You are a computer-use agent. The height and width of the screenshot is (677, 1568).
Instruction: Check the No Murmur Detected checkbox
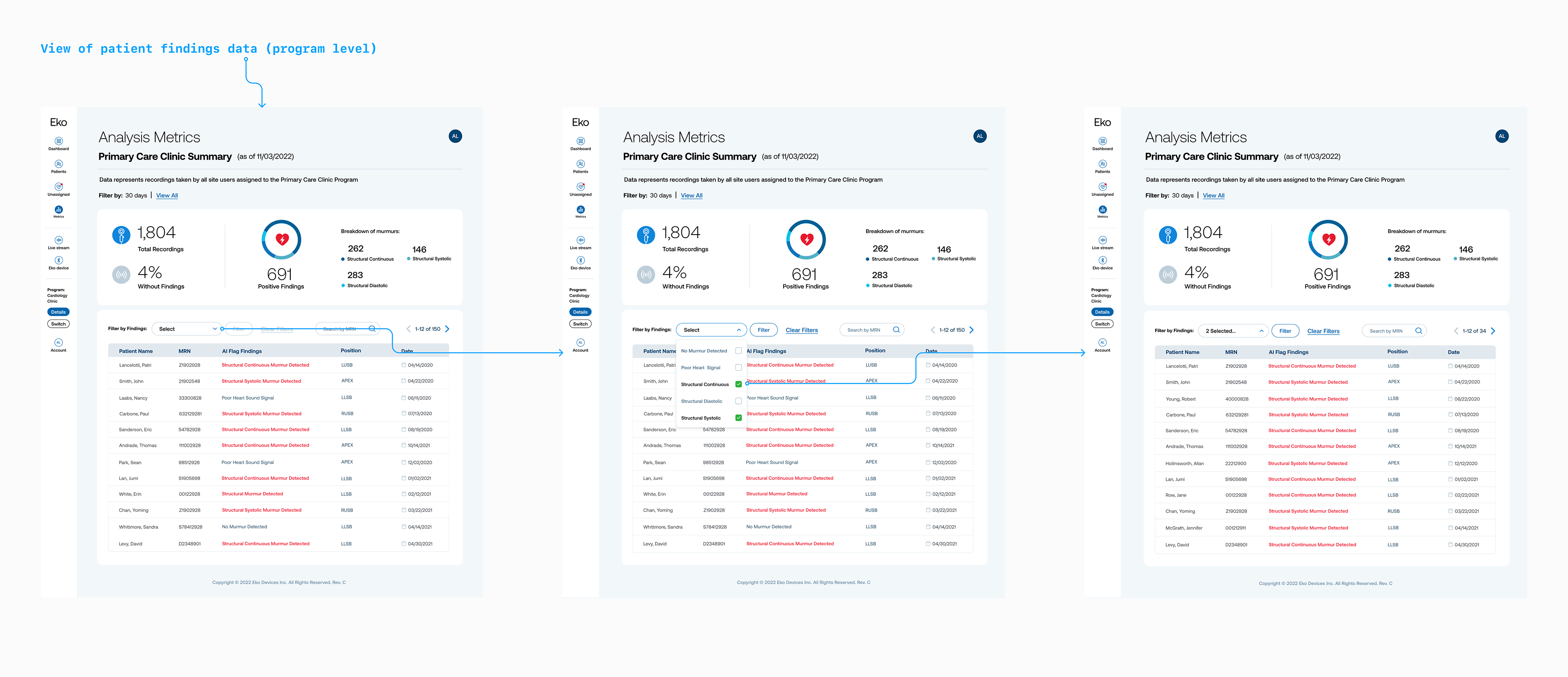[x=738, y=351]
